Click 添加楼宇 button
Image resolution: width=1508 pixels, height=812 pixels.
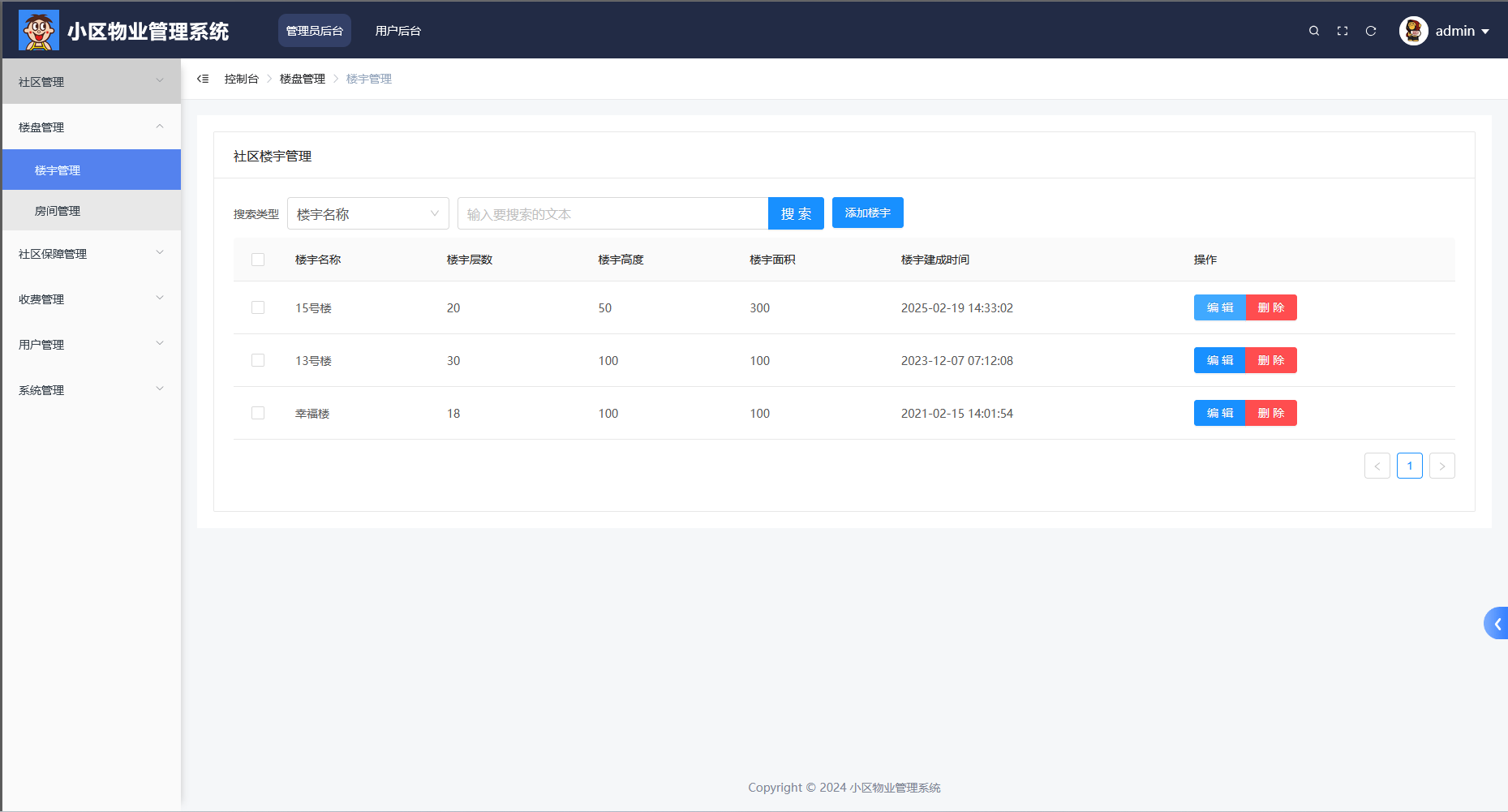[x=868, y=213]
